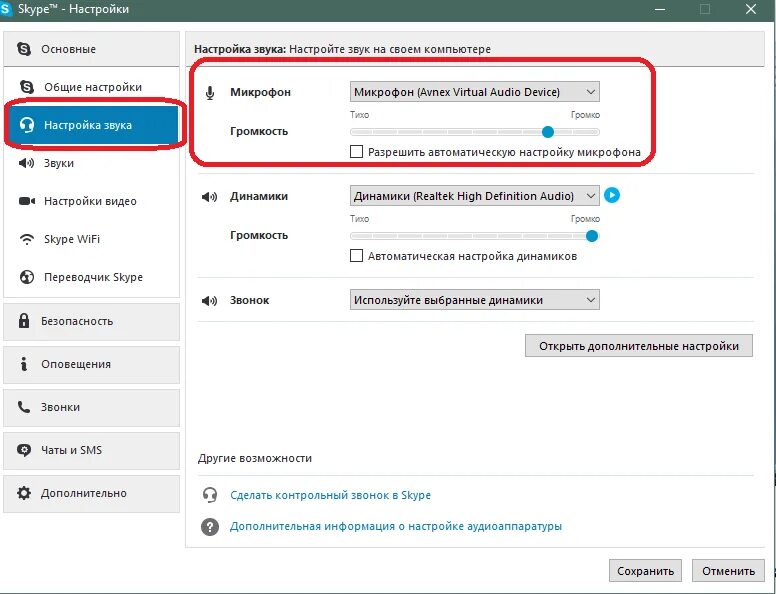Click the speaker icon next to Динамики
This screenshot has height=594, width=776.
(x=209, y=197)
